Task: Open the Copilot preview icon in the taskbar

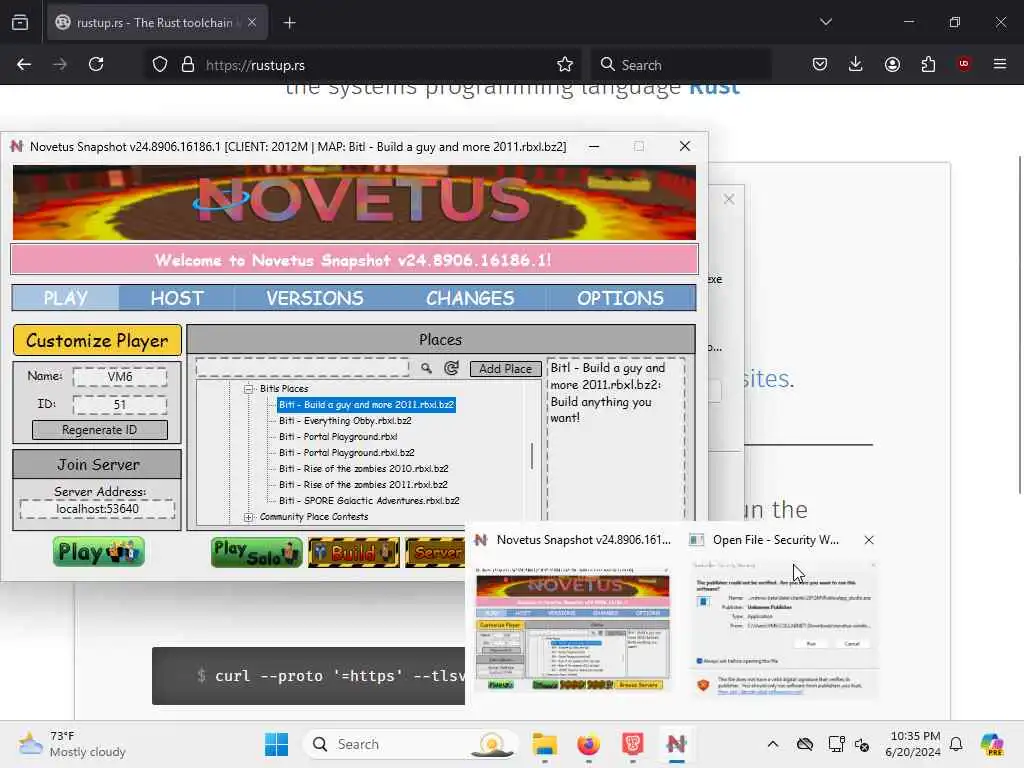Action: (x=992, y=744)
